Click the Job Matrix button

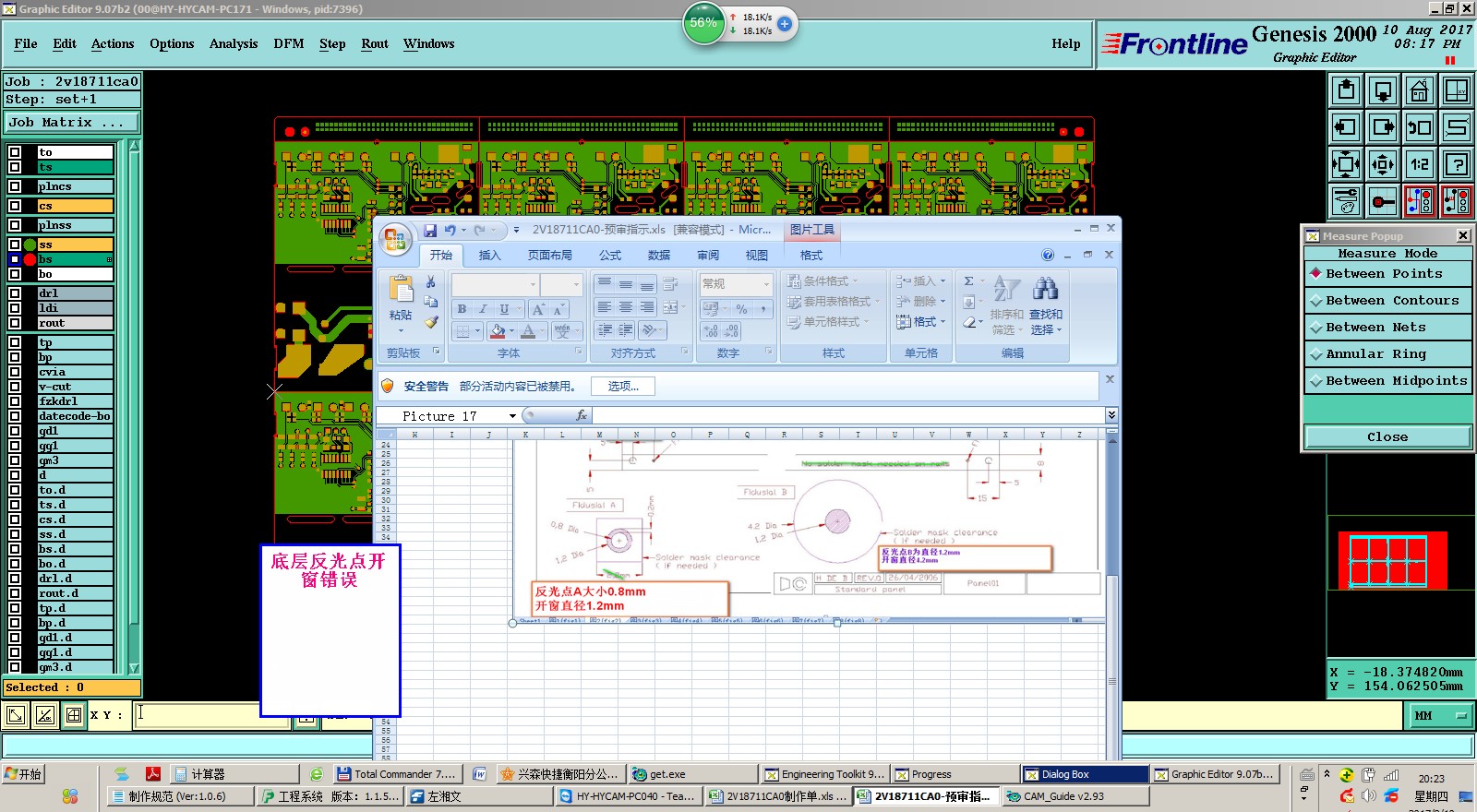(72, 122)
